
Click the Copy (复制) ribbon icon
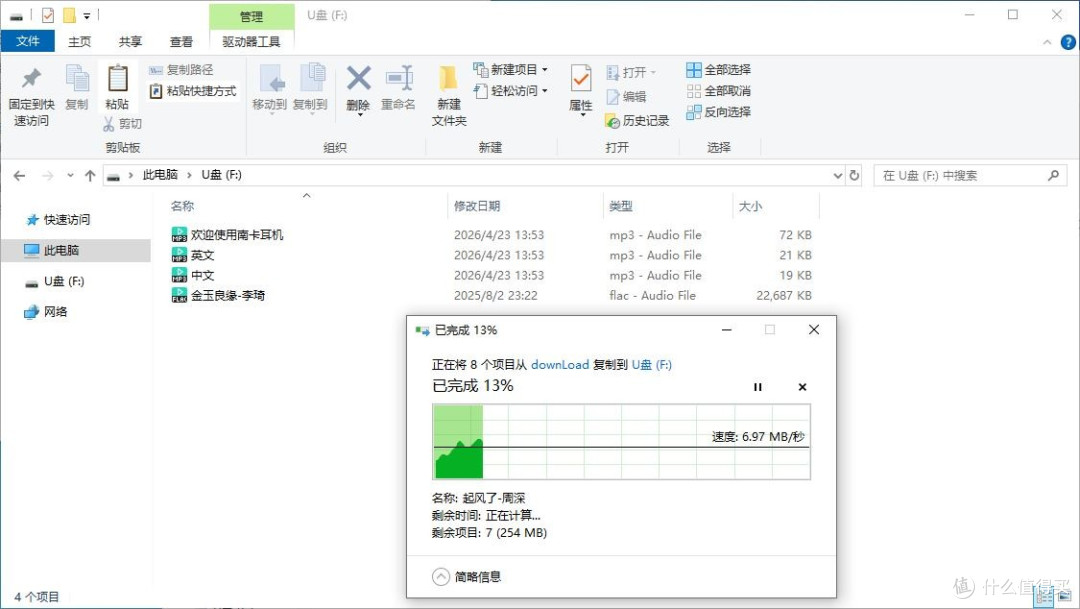[x=76, y=79]
